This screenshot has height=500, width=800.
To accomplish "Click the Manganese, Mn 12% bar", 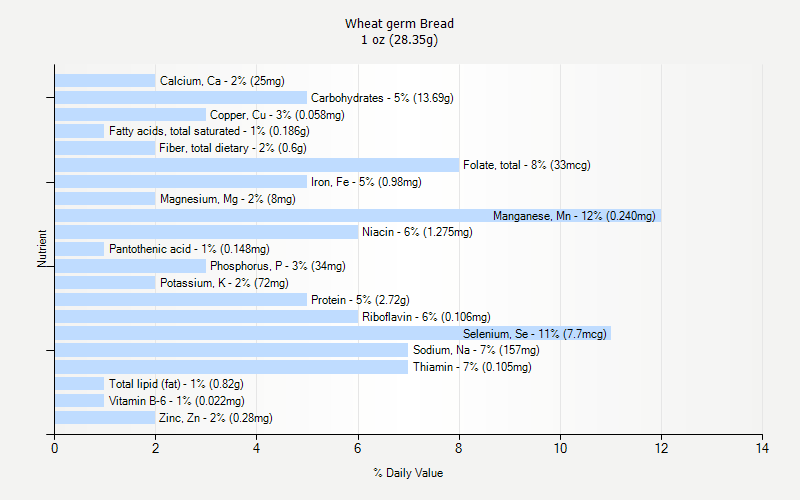I will pos(358,215).
